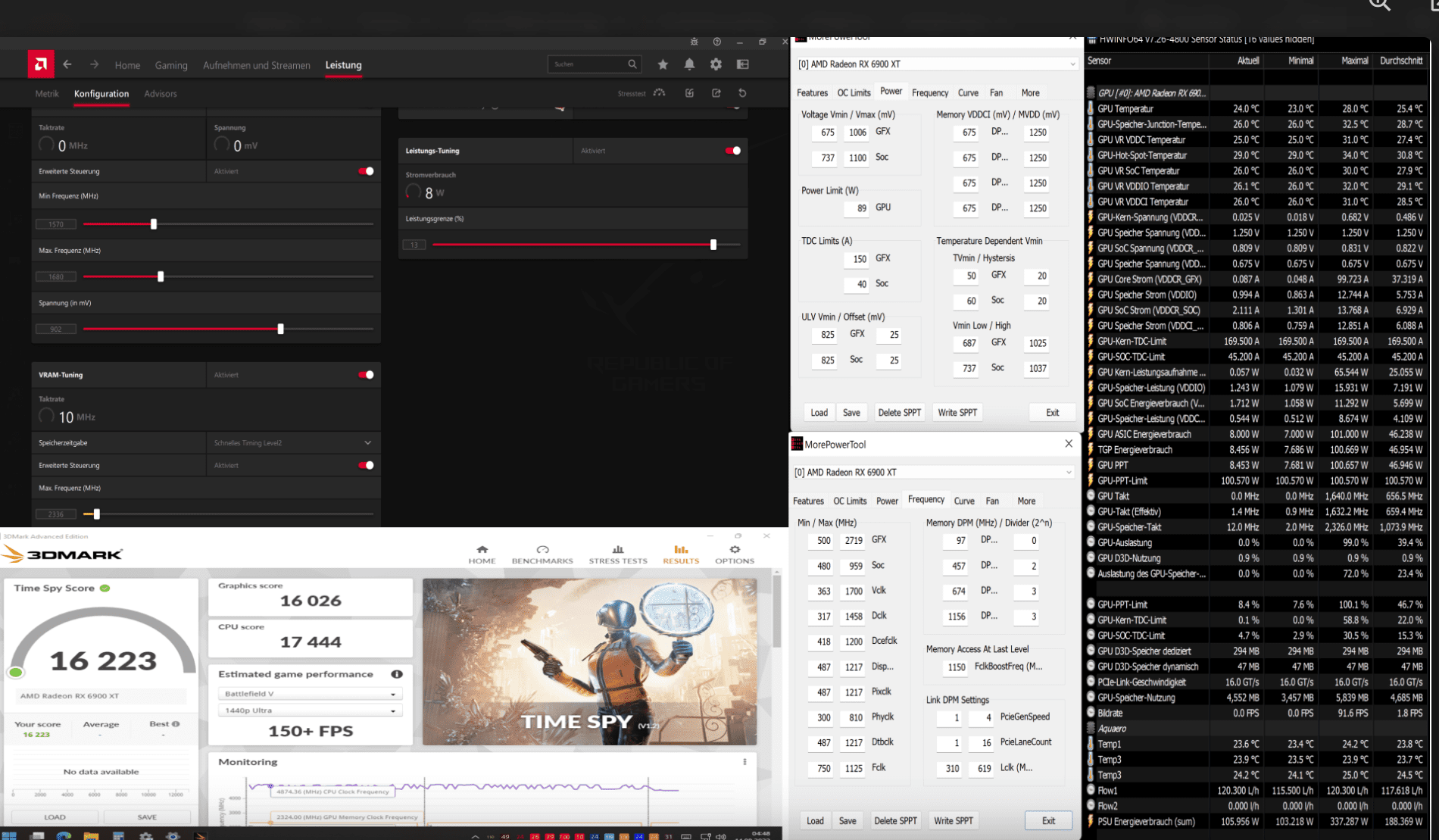This screenshot has height=840, width=1439.
Task: Toggle VRAM-Tuning switch
Action: [366, 375]
